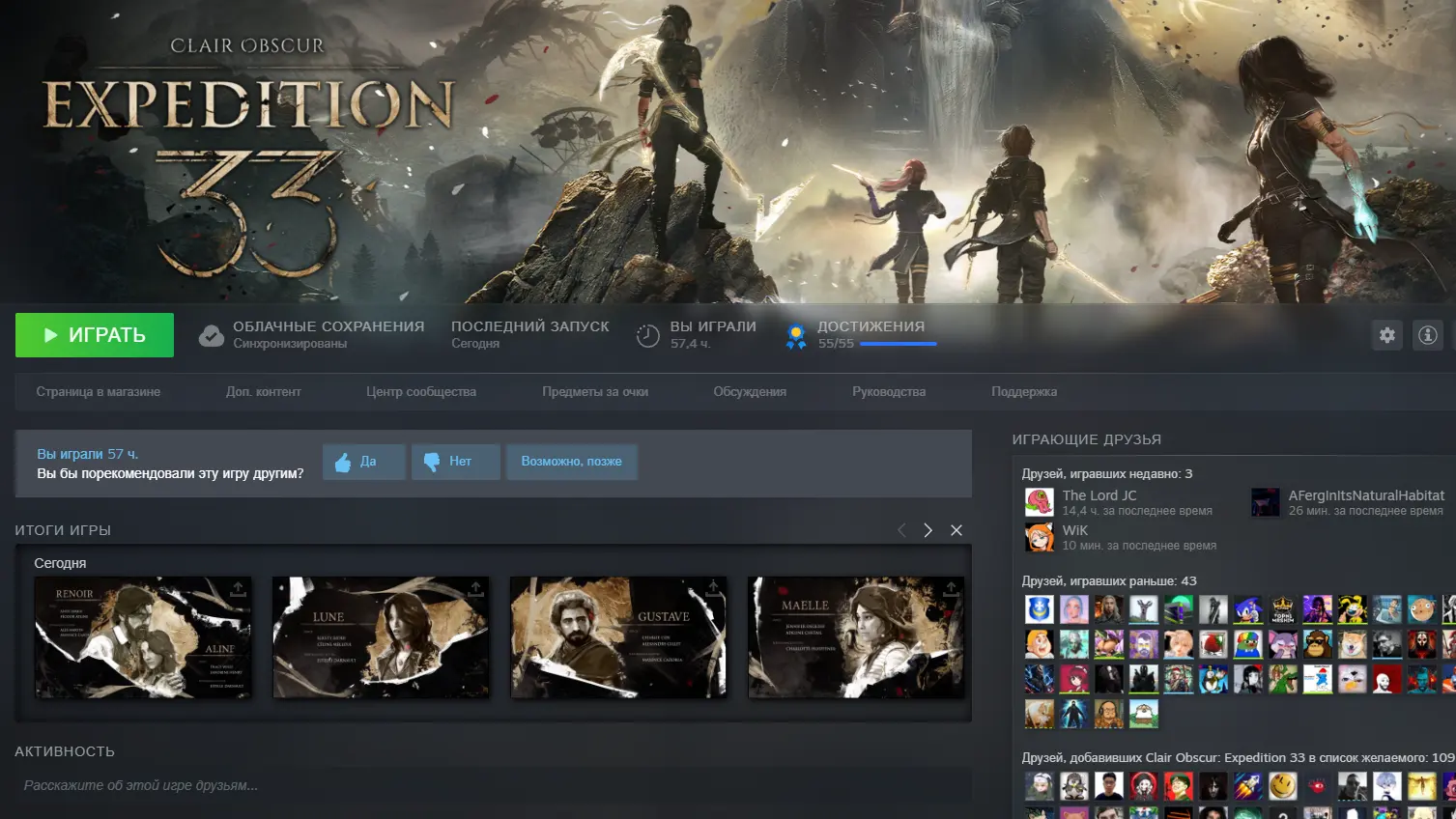Click the ОБЛАЧНЫЕ СОХРАНЕНИЯ label
This screenshot has height=819, width=1456.
point(328,326)
